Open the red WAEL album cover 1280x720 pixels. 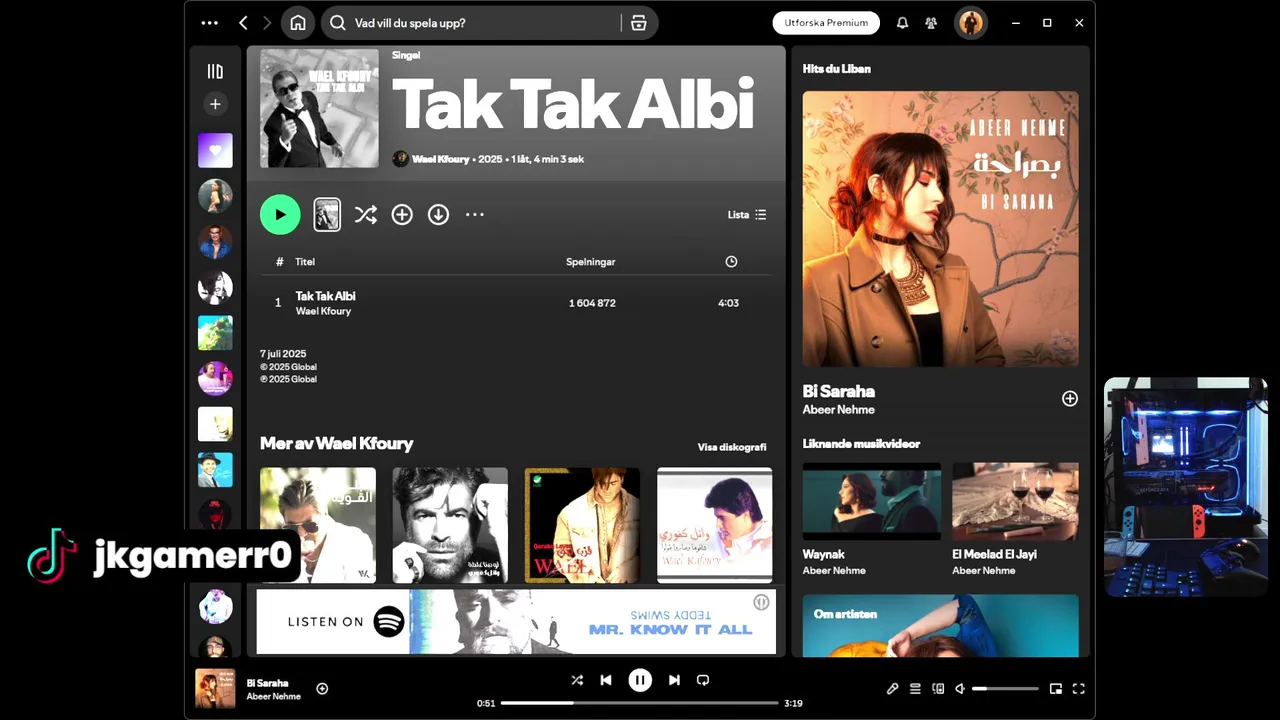point(582,525)
